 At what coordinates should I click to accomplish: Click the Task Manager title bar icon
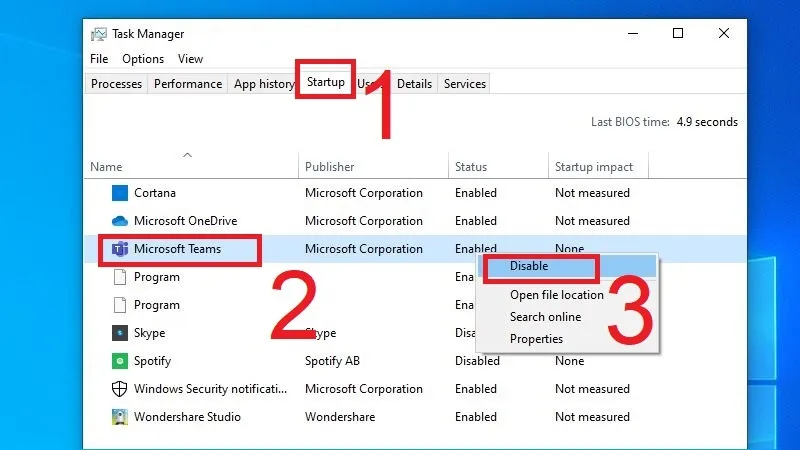click(x=99, y=34)
